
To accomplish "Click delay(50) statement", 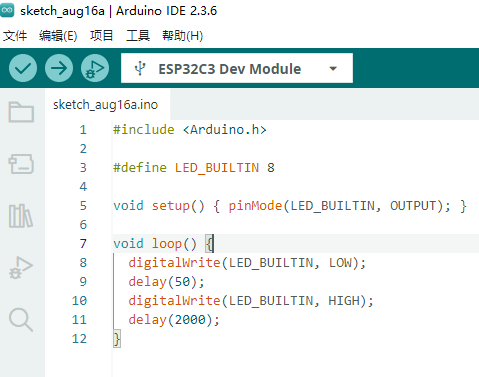I will click(166, 282).
